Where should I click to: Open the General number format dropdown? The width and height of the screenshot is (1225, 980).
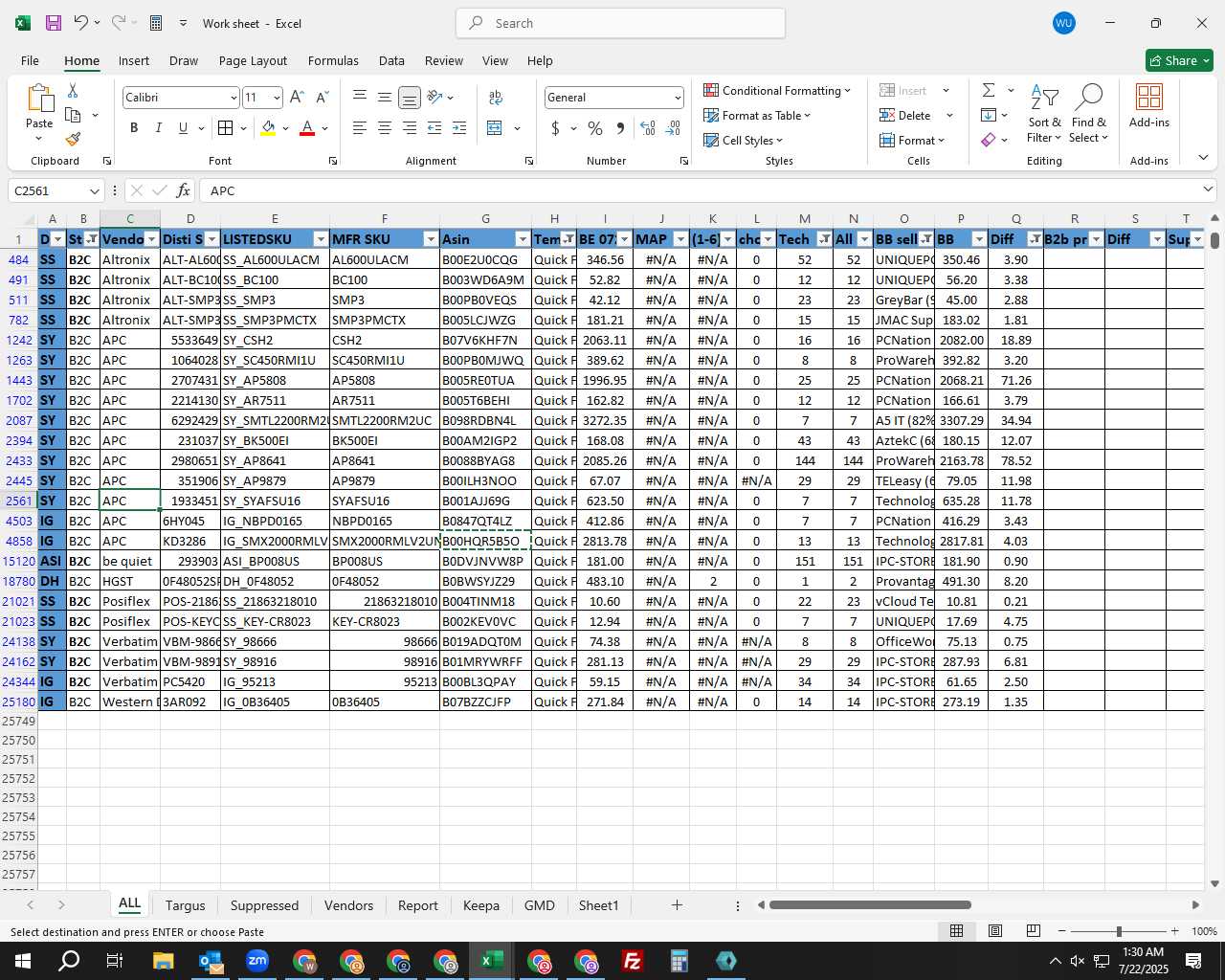pyautogui.click(x=678, y=98)
